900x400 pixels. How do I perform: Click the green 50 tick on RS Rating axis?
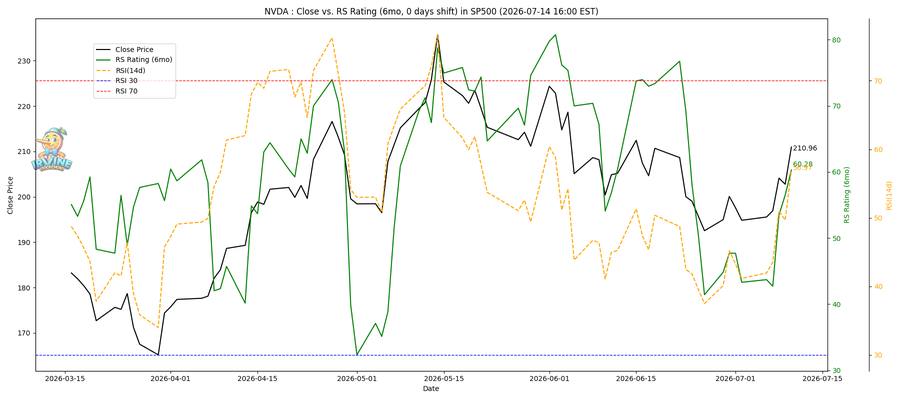click(836, 239)
